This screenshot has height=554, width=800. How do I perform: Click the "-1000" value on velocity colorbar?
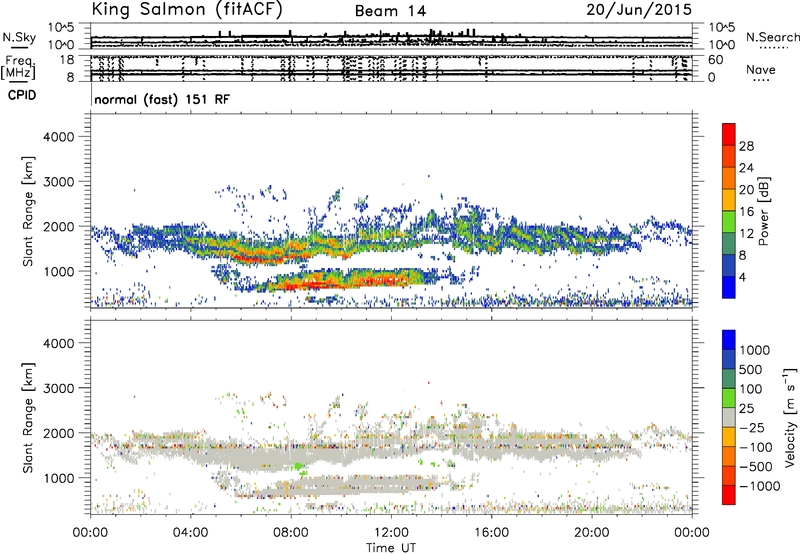click(759, 486)
